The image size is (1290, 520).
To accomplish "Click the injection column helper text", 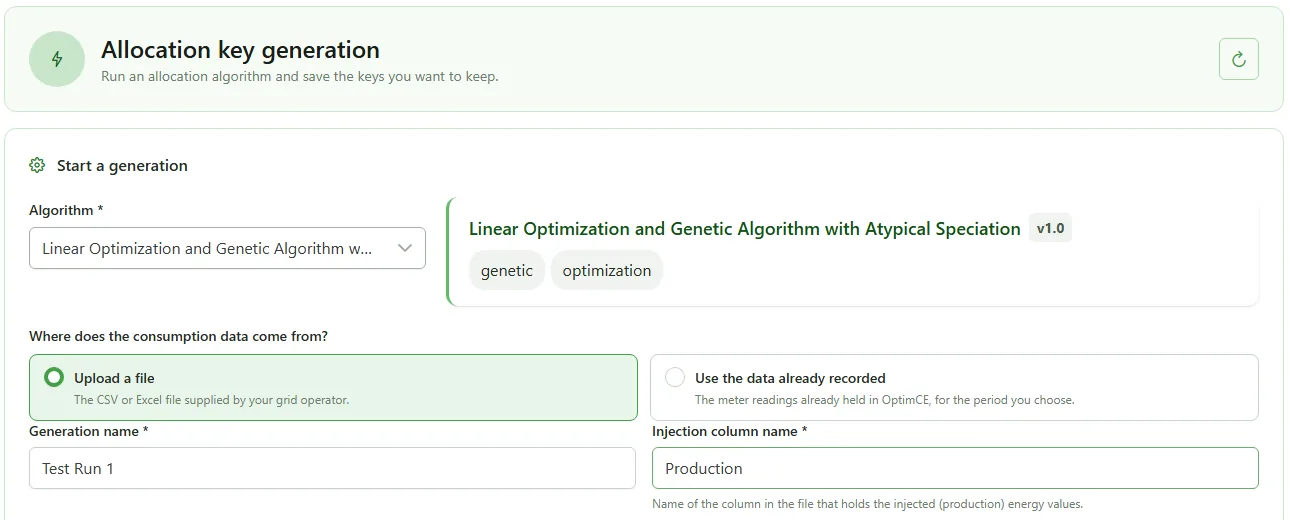I will point(867,504).
